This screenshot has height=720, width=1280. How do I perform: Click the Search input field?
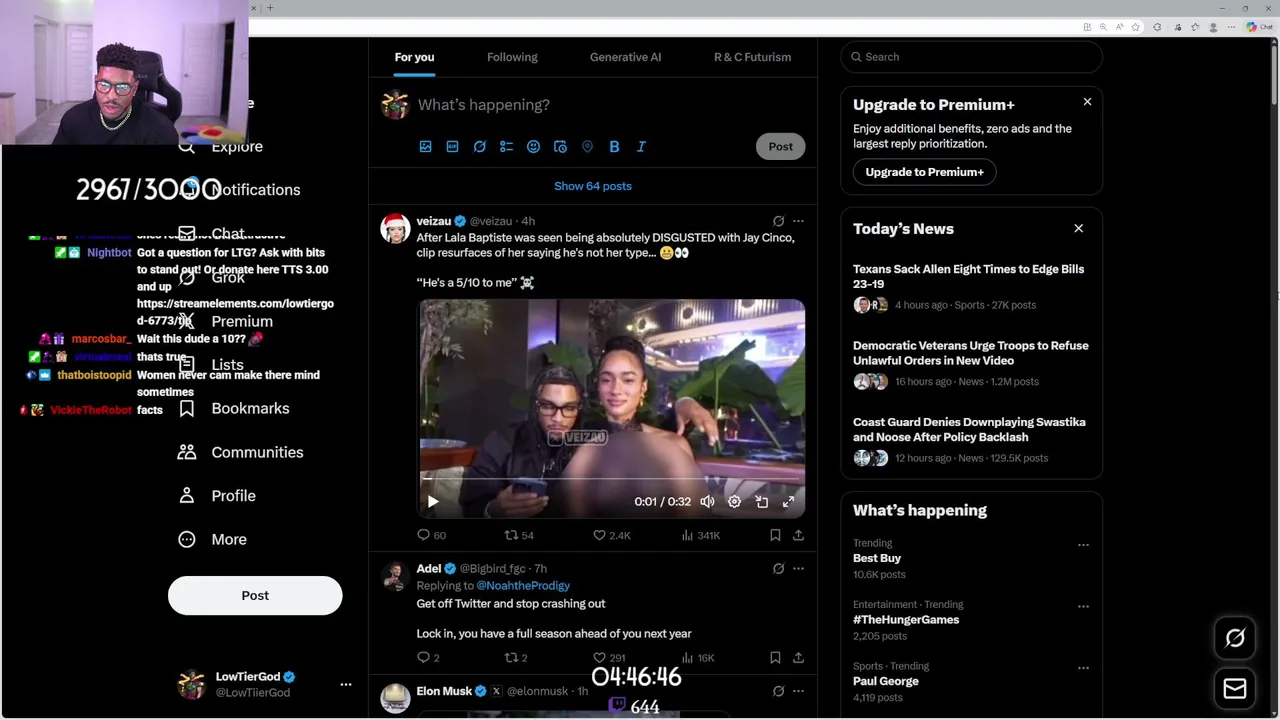tap(971, 57)
